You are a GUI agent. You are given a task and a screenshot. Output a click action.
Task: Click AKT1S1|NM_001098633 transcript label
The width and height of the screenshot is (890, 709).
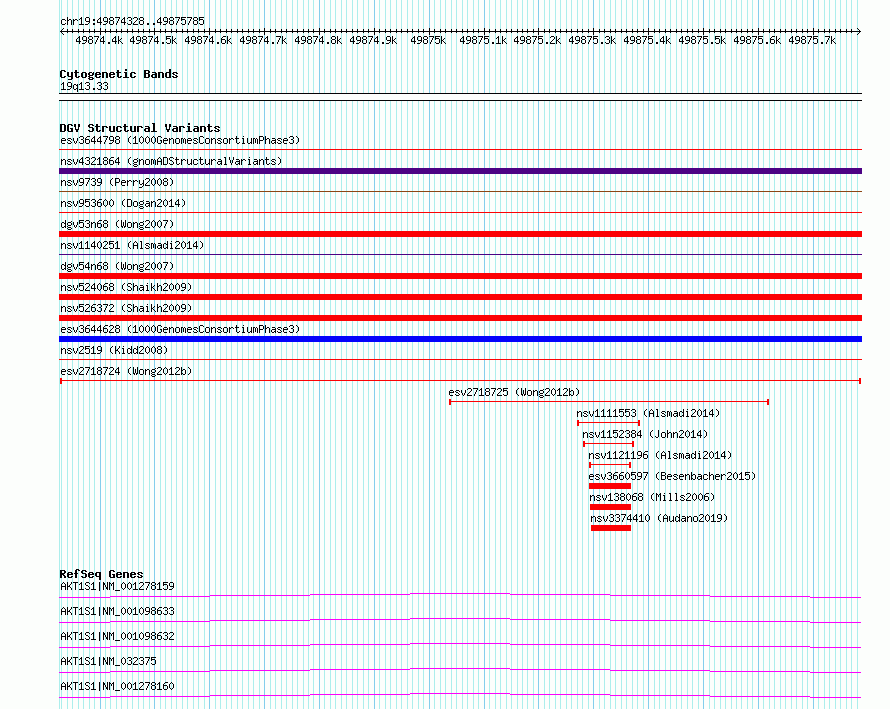(117, 611)
